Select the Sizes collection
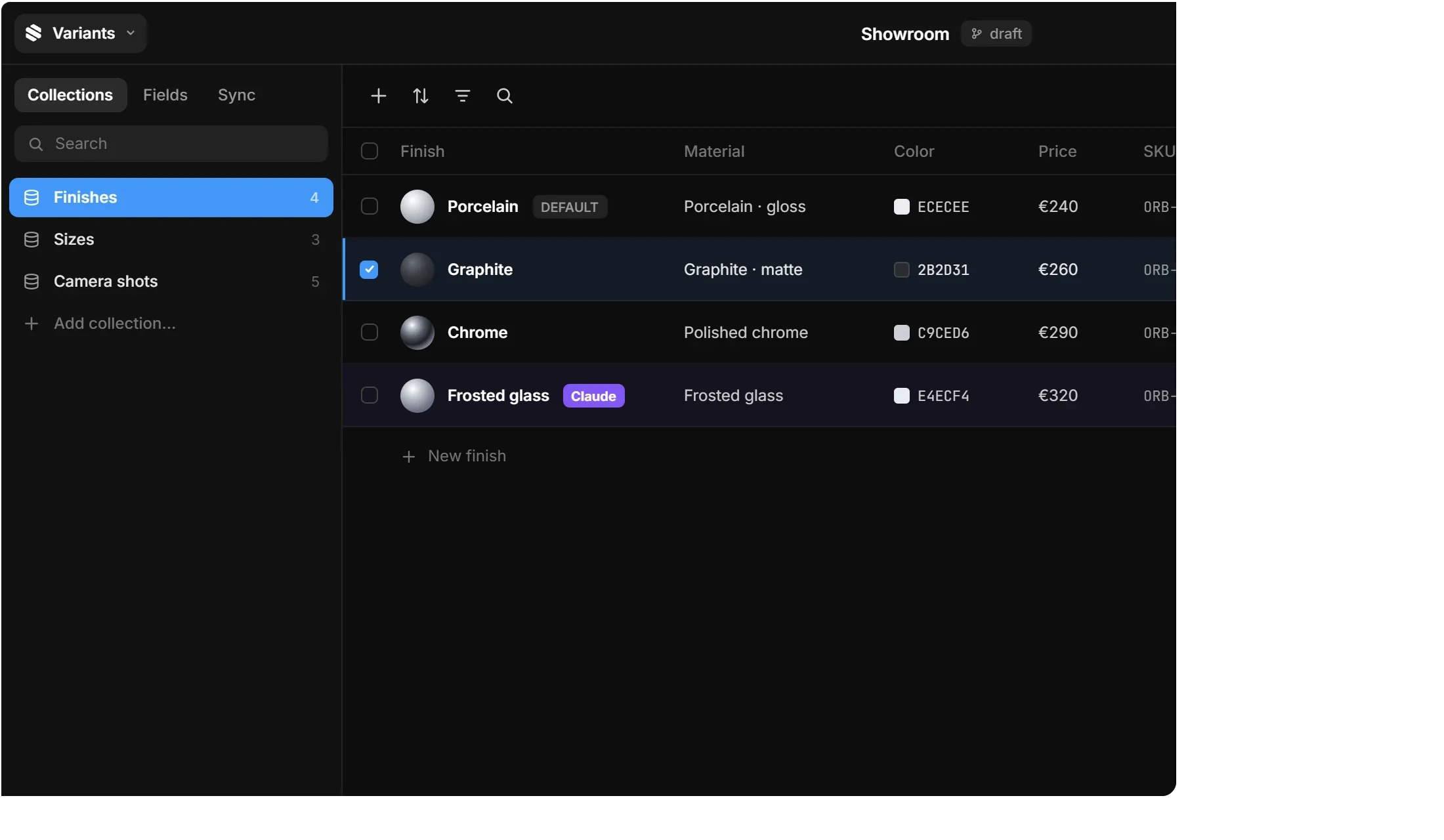This screenshot has width=1444, height=840. 171,240
